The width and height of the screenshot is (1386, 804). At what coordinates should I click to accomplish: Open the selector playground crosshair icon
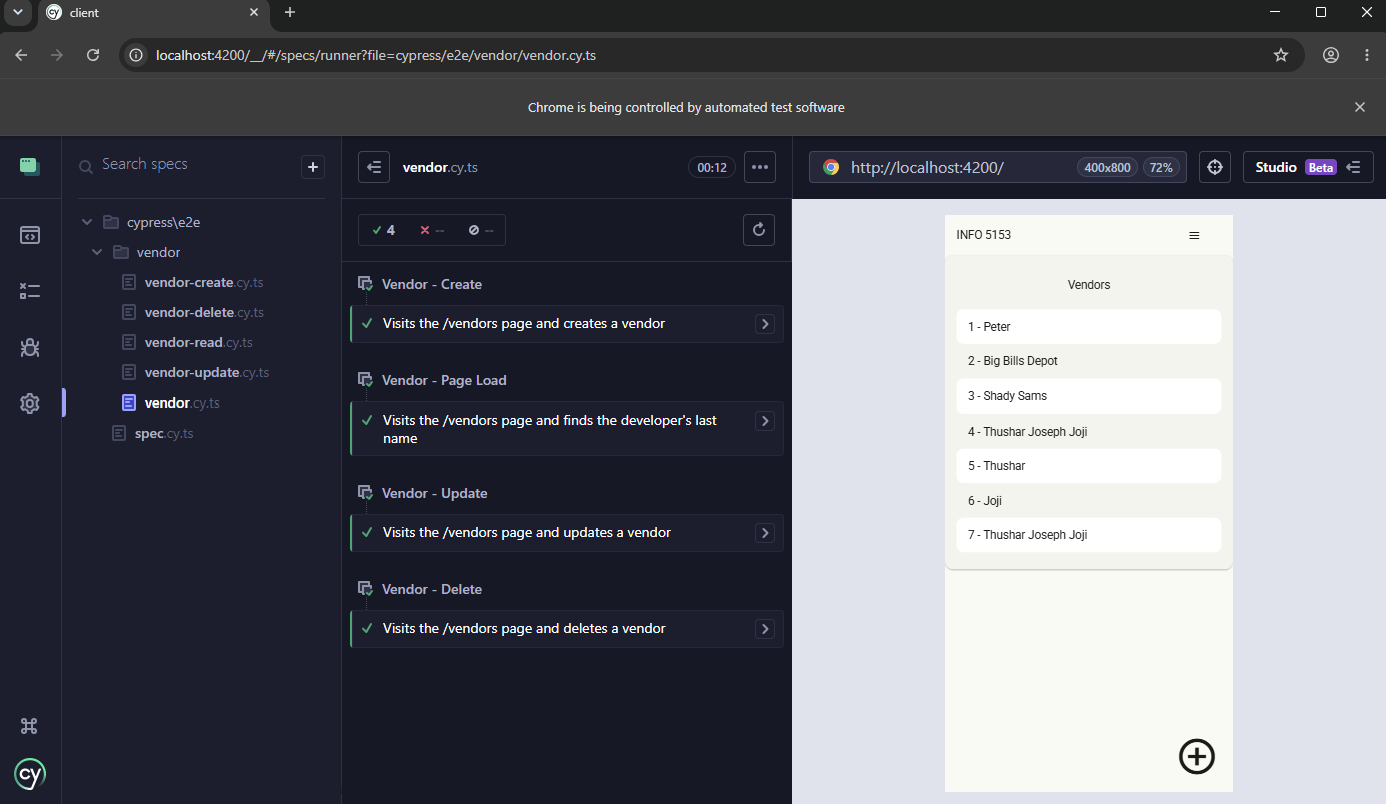tap(1215, 167)
